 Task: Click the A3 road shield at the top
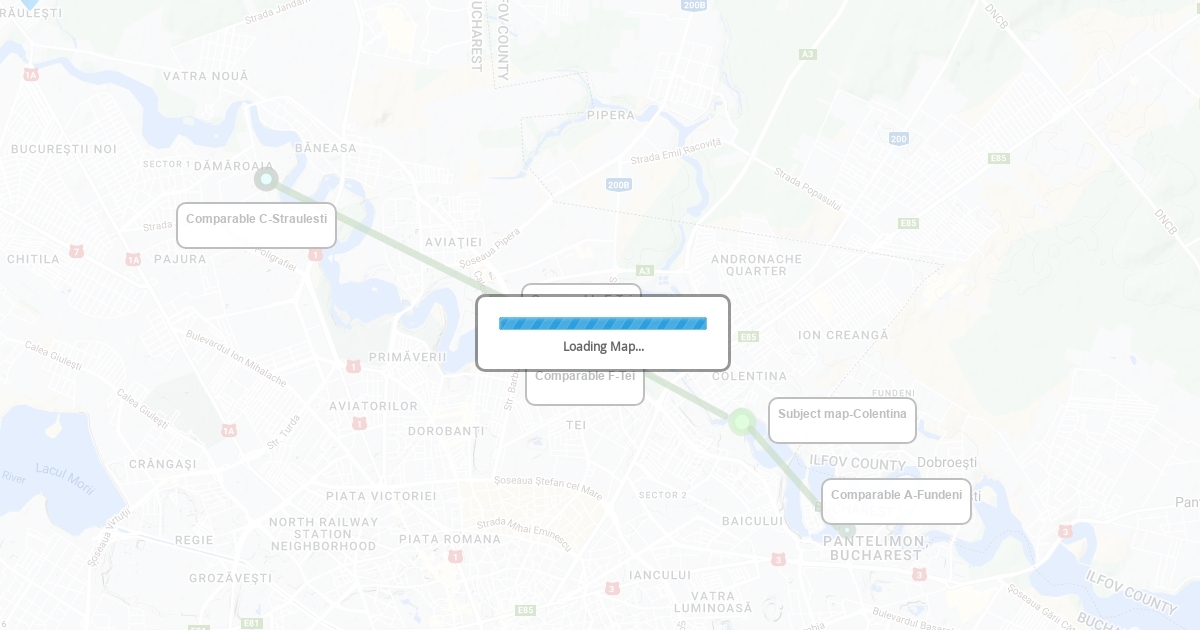click(808, 54)
